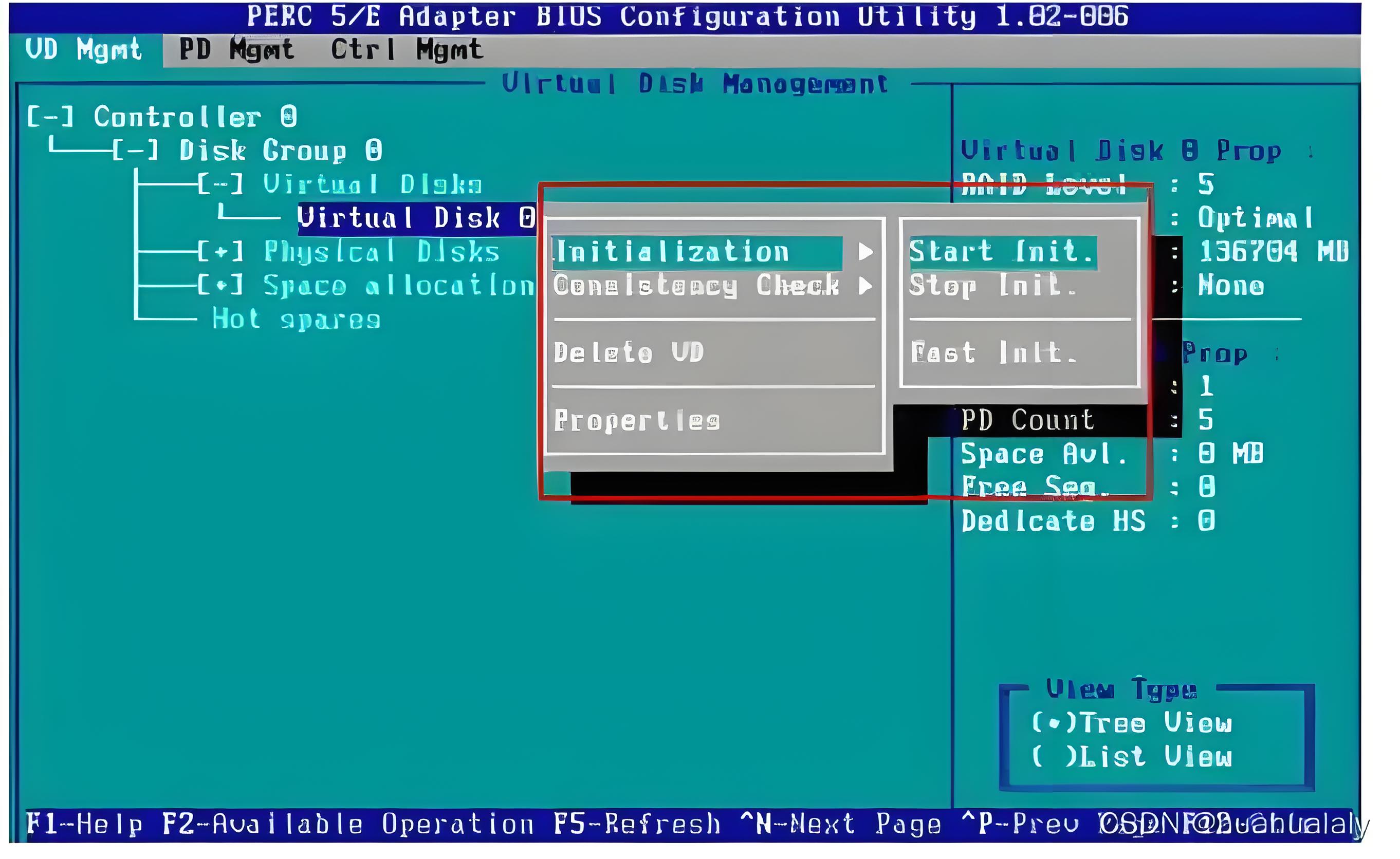Switch to the Ctrl Mgmt tab

pyautogui.click(x=407, y=49)
